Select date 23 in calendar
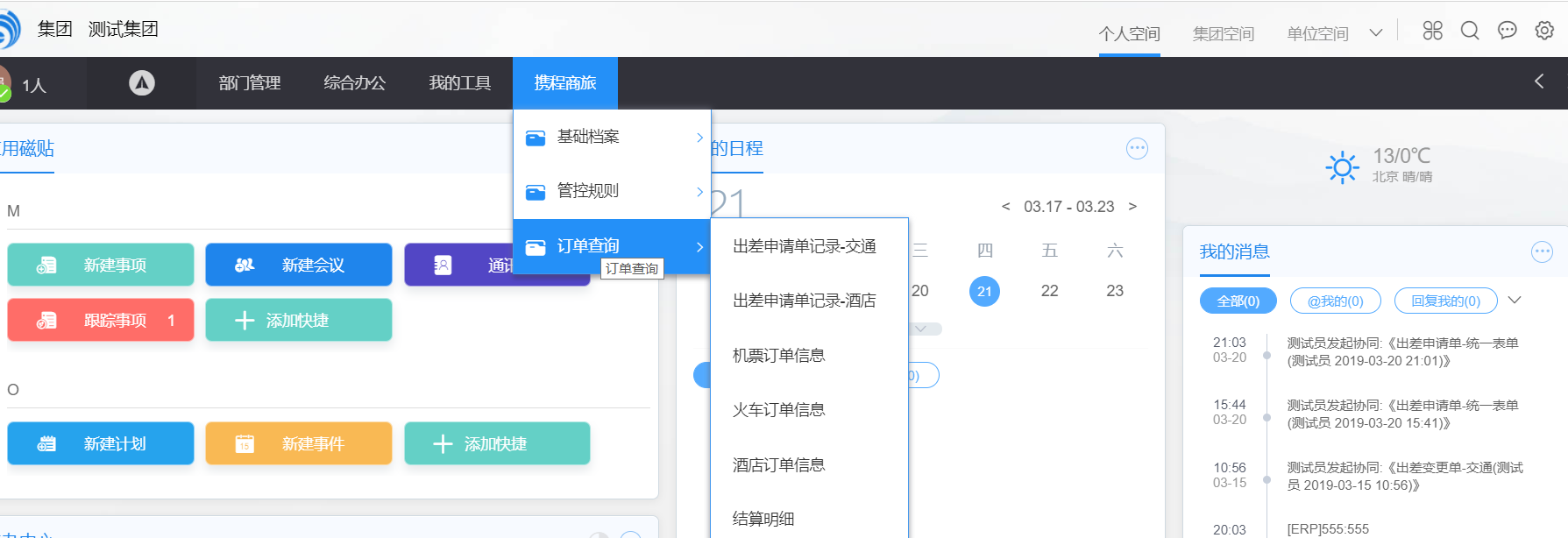This screenshot has height=538, width=1568. tap(1115, 291)
